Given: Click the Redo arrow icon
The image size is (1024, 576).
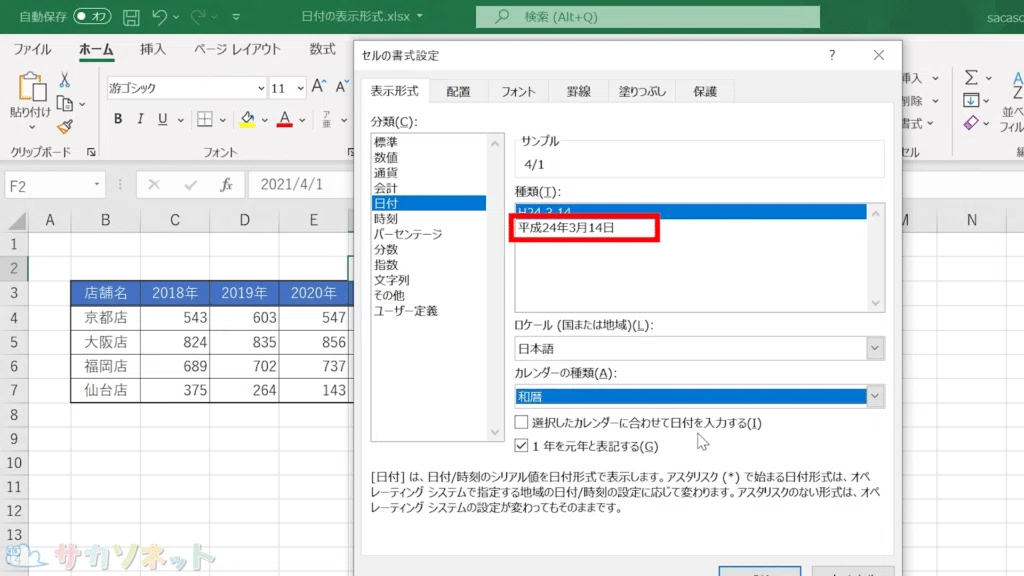Looking at the screenshot, I should 198,17.
